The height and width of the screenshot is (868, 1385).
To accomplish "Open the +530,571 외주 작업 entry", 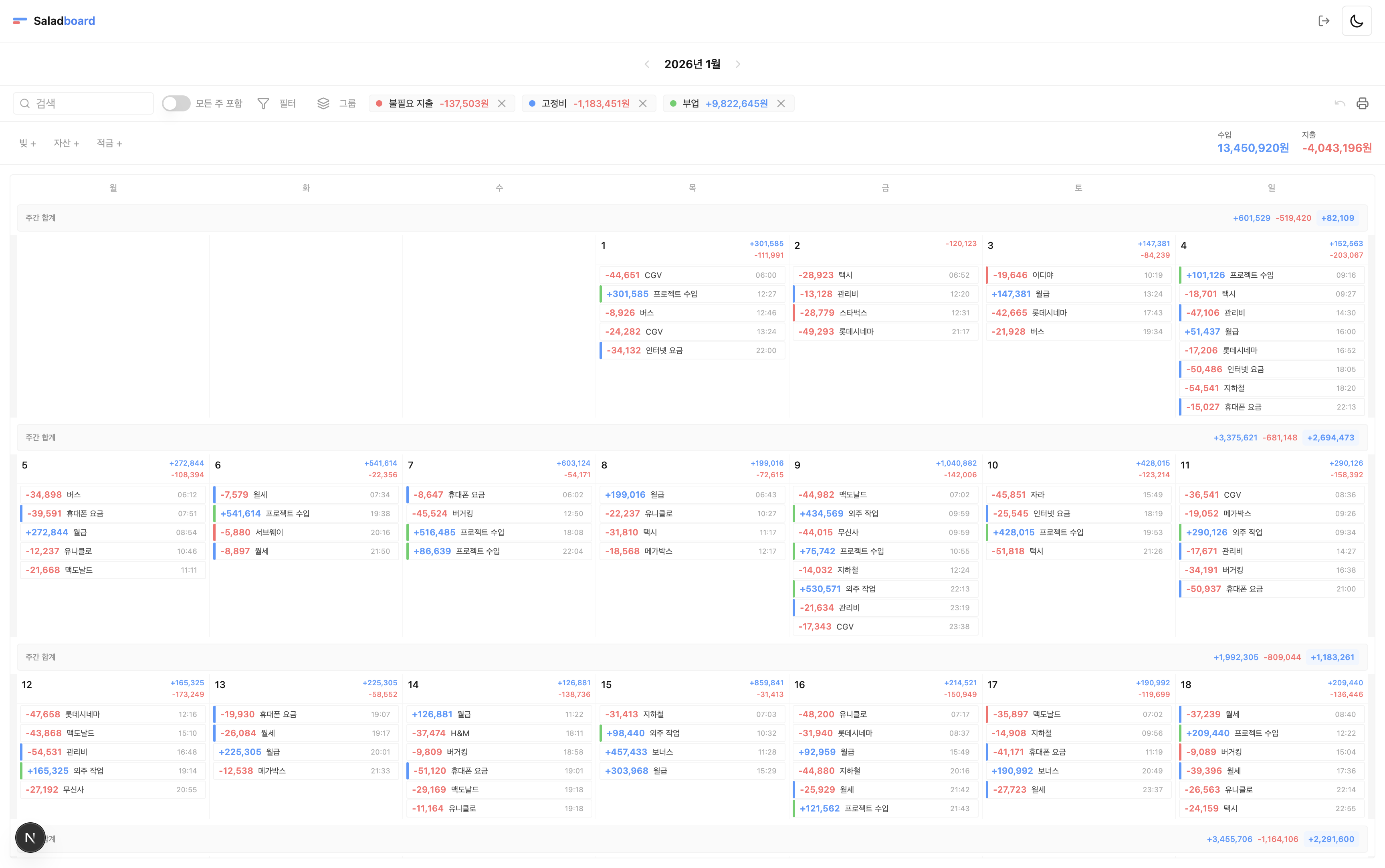I will 885,589.
